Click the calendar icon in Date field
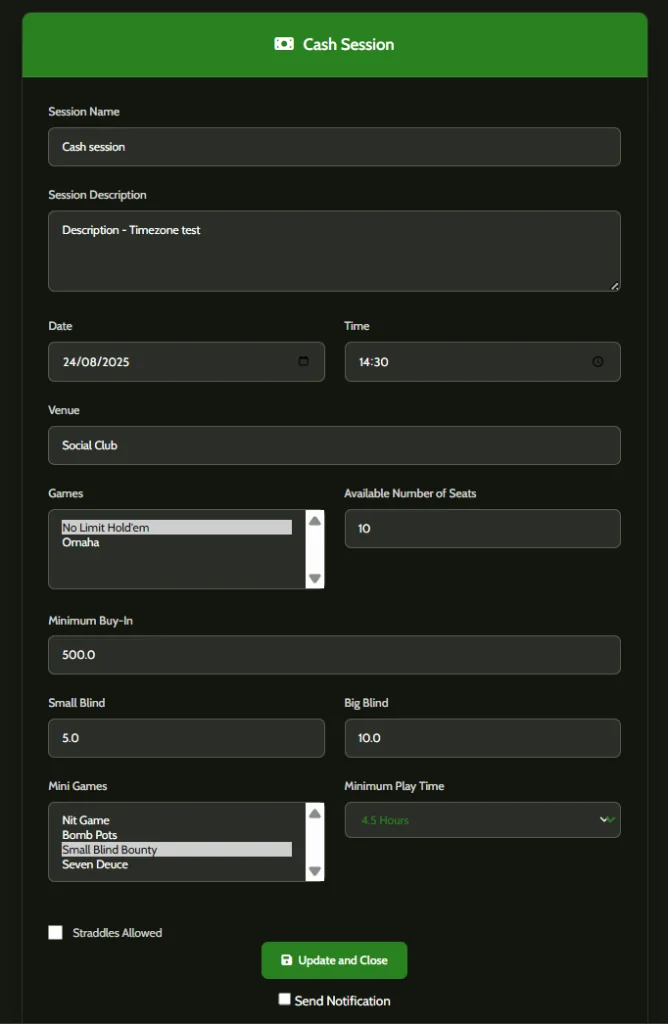Screen dimensions: 668x1024 point(304,362)
